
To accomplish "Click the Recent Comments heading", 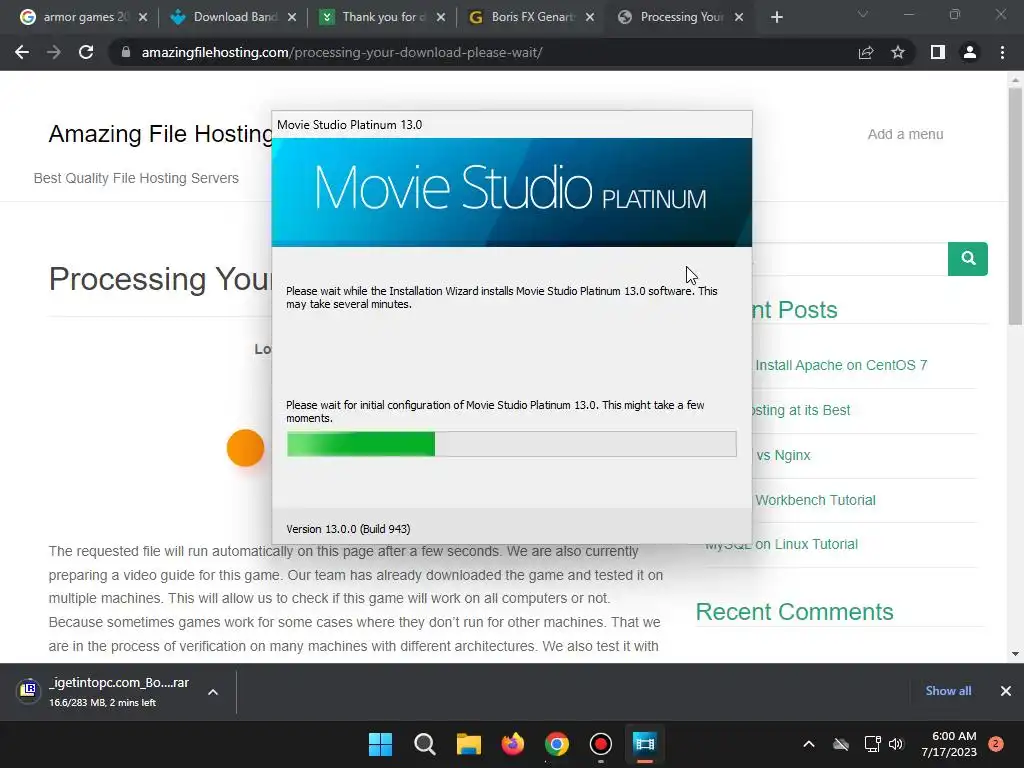I will (x=794, y=612).
